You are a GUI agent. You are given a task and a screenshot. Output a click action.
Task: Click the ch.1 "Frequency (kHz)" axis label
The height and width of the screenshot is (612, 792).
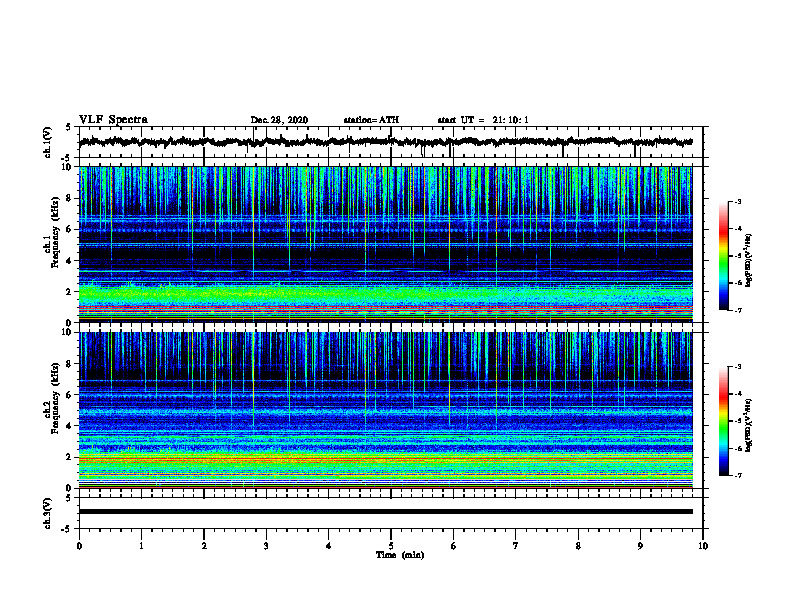click(x=55, y=232)
